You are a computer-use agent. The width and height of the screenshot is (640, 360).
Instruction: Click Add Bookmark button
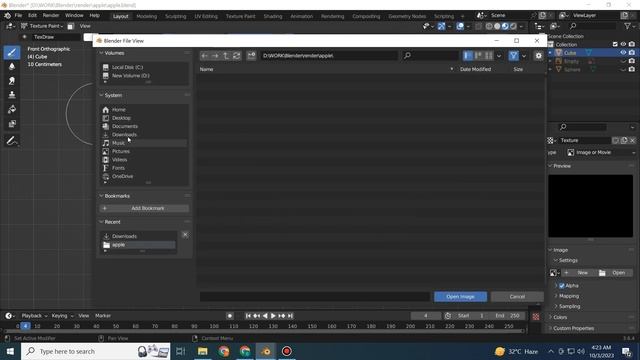144,208
